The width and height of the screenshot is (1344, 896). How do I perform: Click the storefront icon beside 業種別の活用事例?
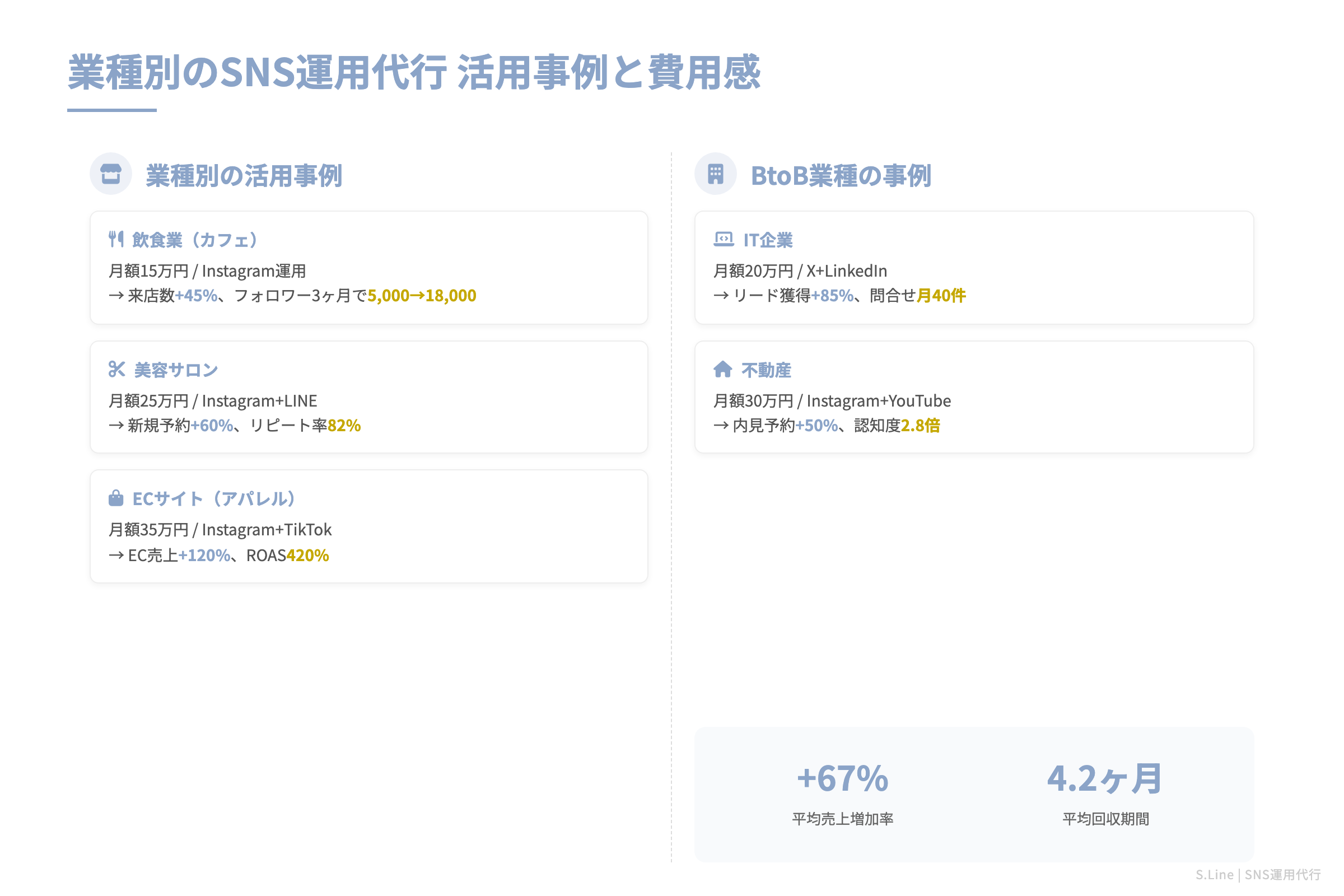[x=111, y=174]
